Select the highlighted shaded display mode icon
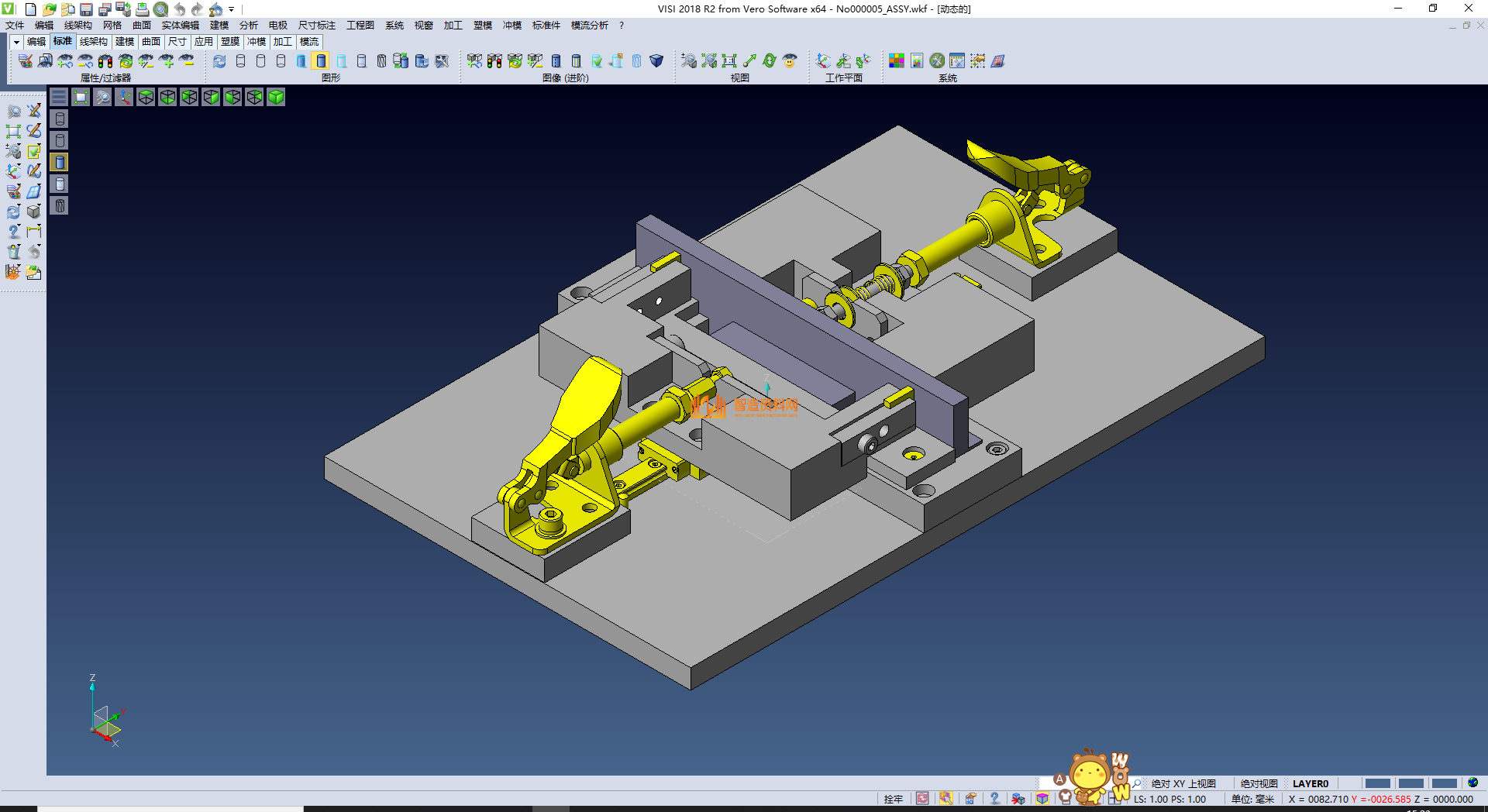 (321, 61)
